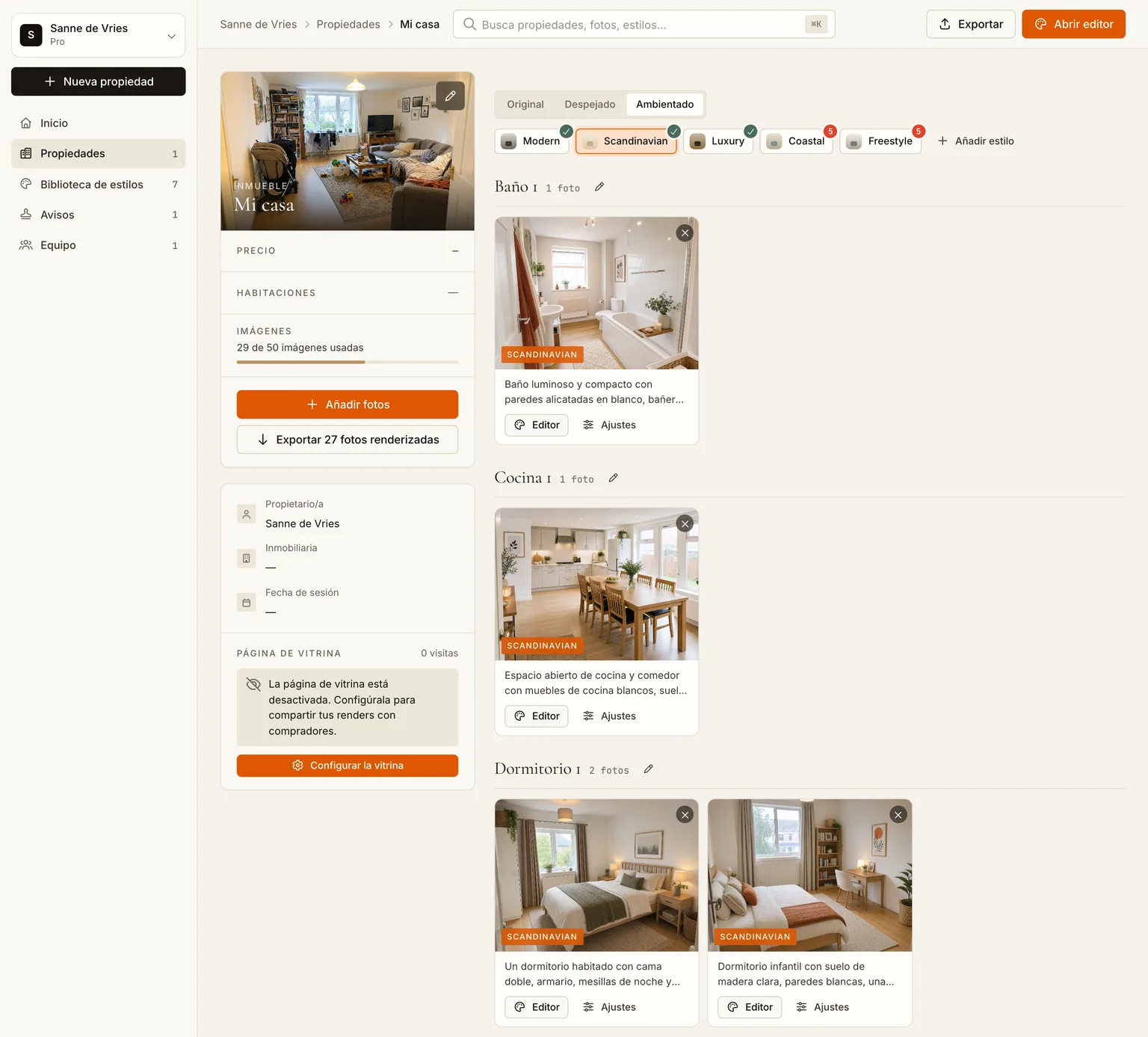The width and height of the screenshot is (1148, 1037).
Task: Click the images usage progress bar
Action: point(348,363)
